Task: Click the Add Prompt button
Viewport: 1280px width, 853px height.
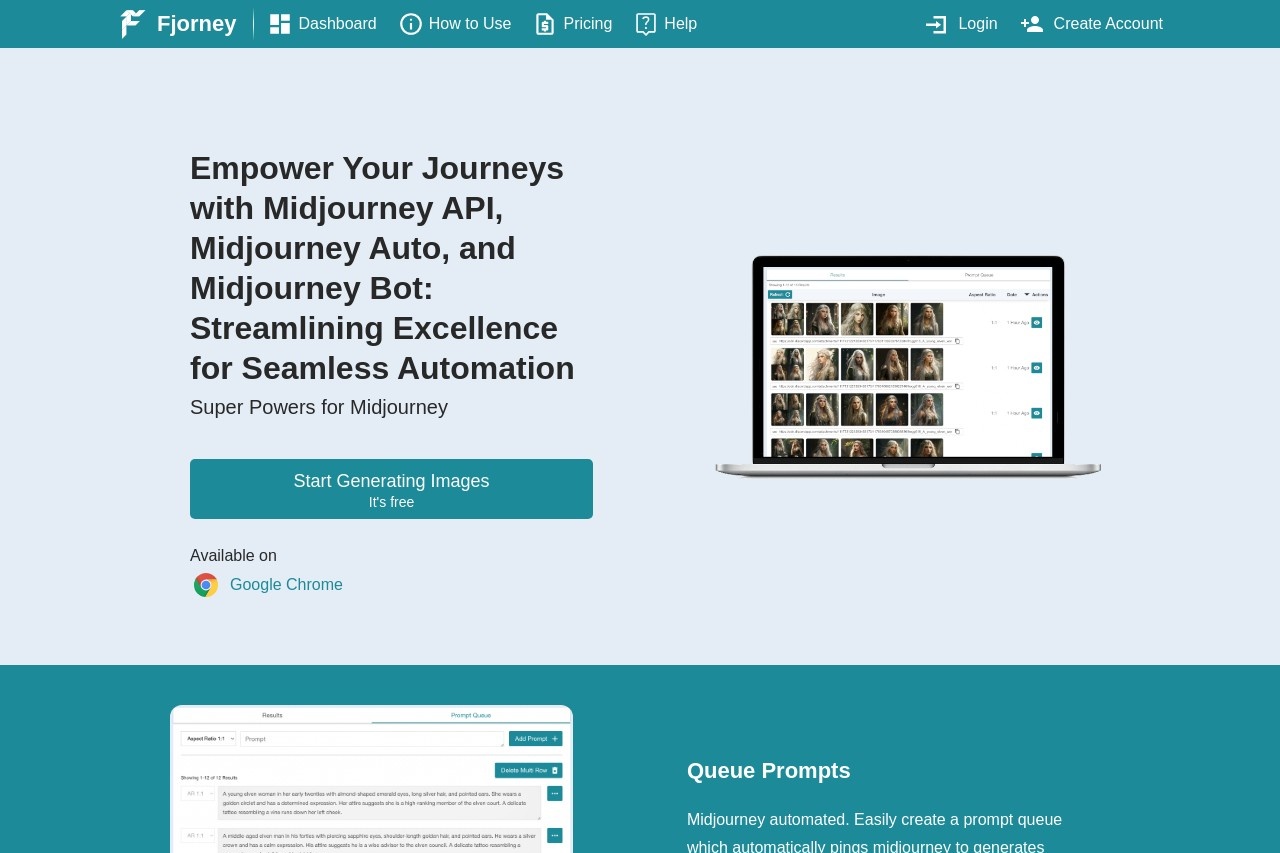Action: tap(535, 739)
